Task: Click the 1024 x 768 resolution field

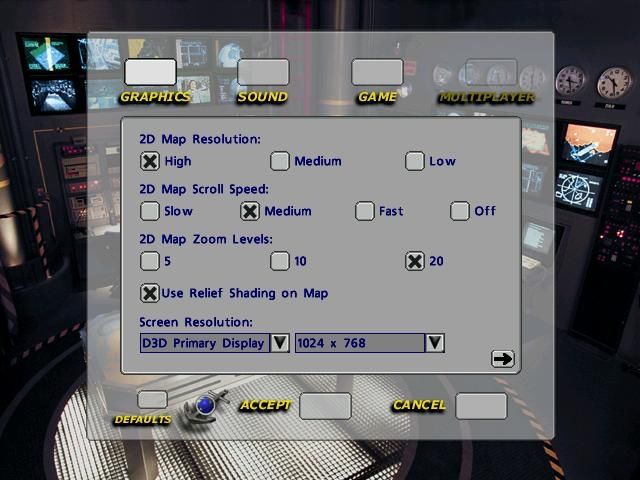Action: (360, 343)
